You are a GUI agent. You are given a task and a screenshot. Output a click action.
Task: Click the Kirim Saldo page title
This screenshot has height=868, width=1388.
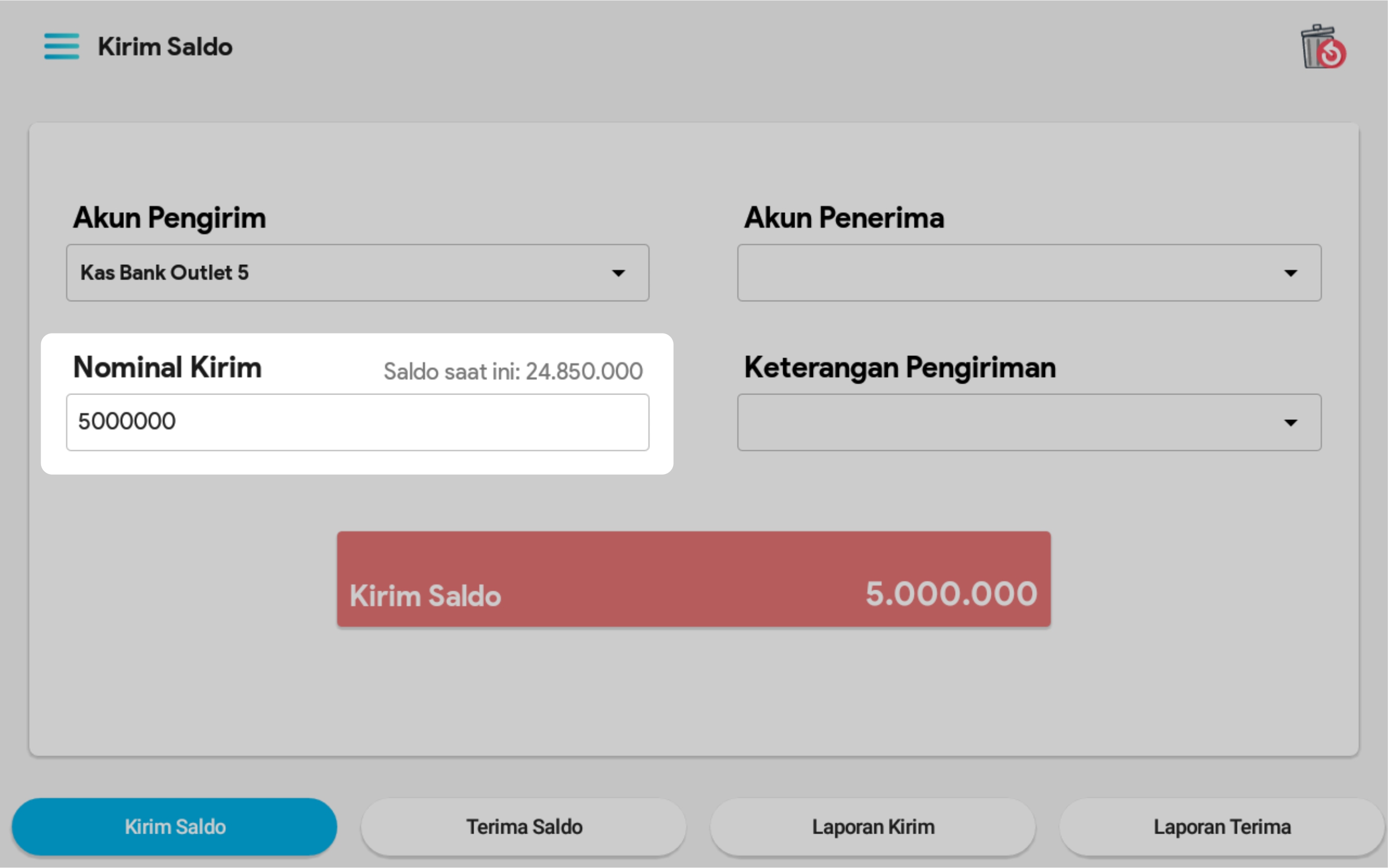(165, 47)
